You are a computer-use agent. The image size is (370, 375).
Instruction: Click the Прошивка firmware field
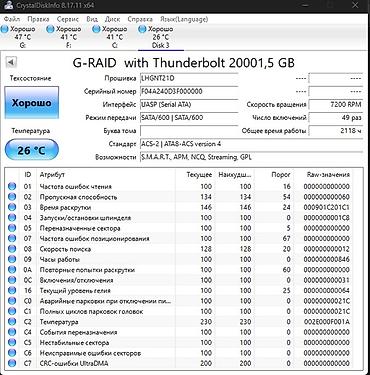pyautogui.click(x=189, y=78)
